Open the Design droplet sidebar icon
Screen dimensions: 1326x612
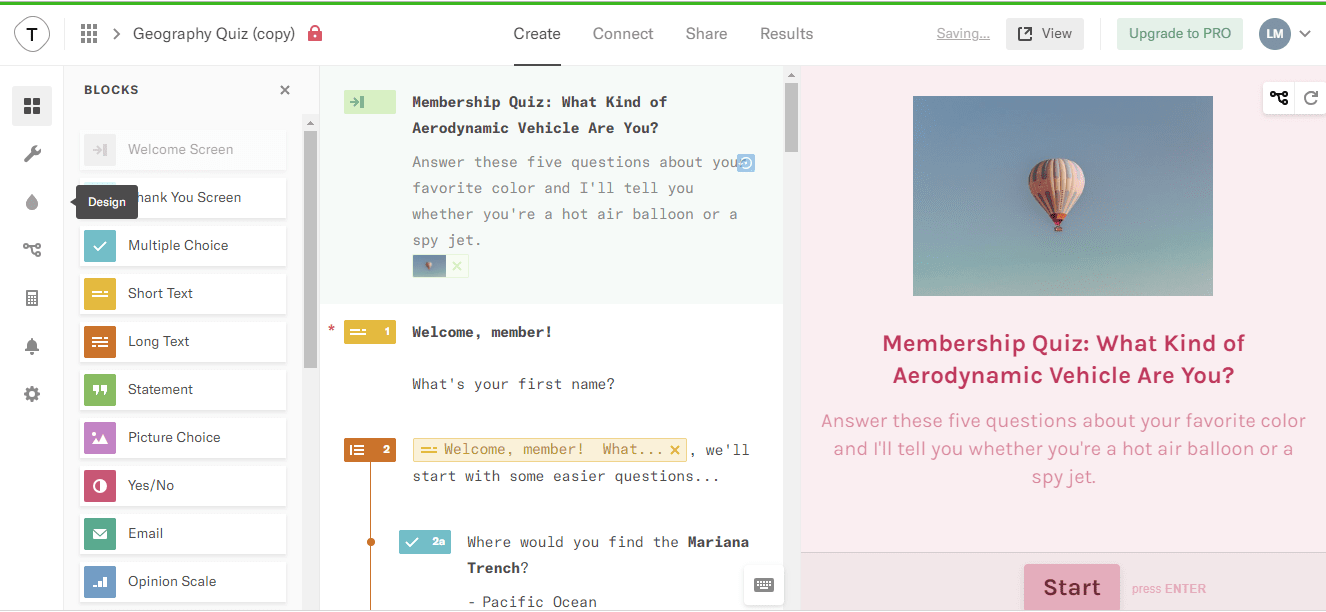[x=32, y=202]
